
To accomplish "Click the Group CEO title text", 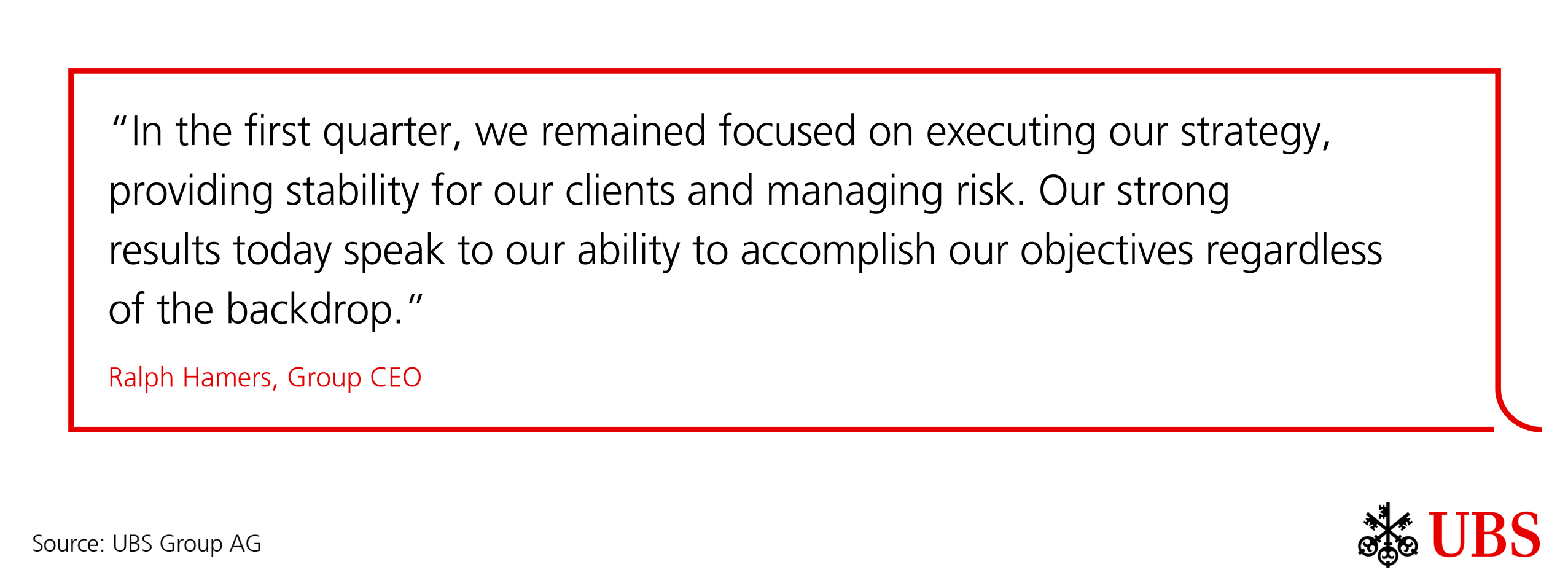I will pyautogui.click(x=354, y=377).
